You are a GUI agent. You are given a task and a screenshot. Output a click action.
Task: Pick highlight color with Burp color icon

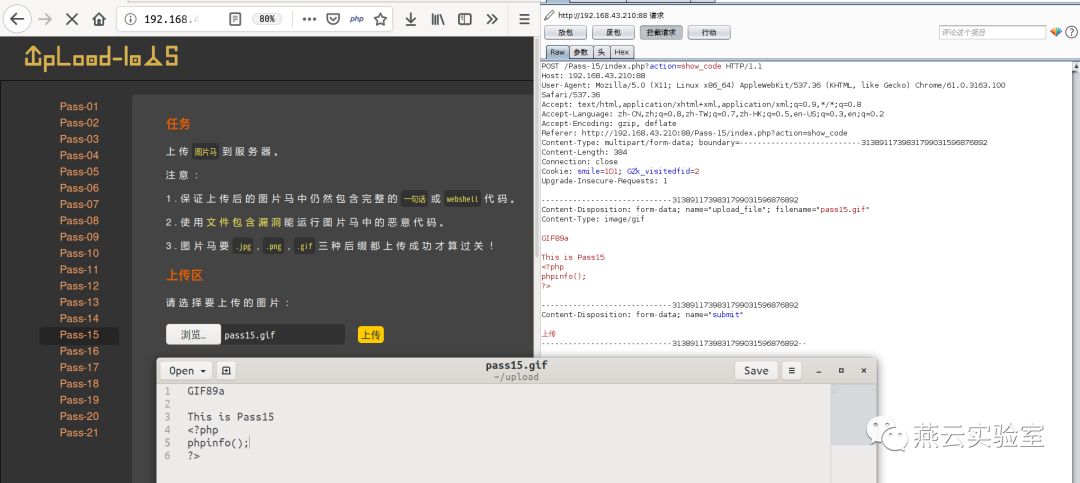point(1056,32)
